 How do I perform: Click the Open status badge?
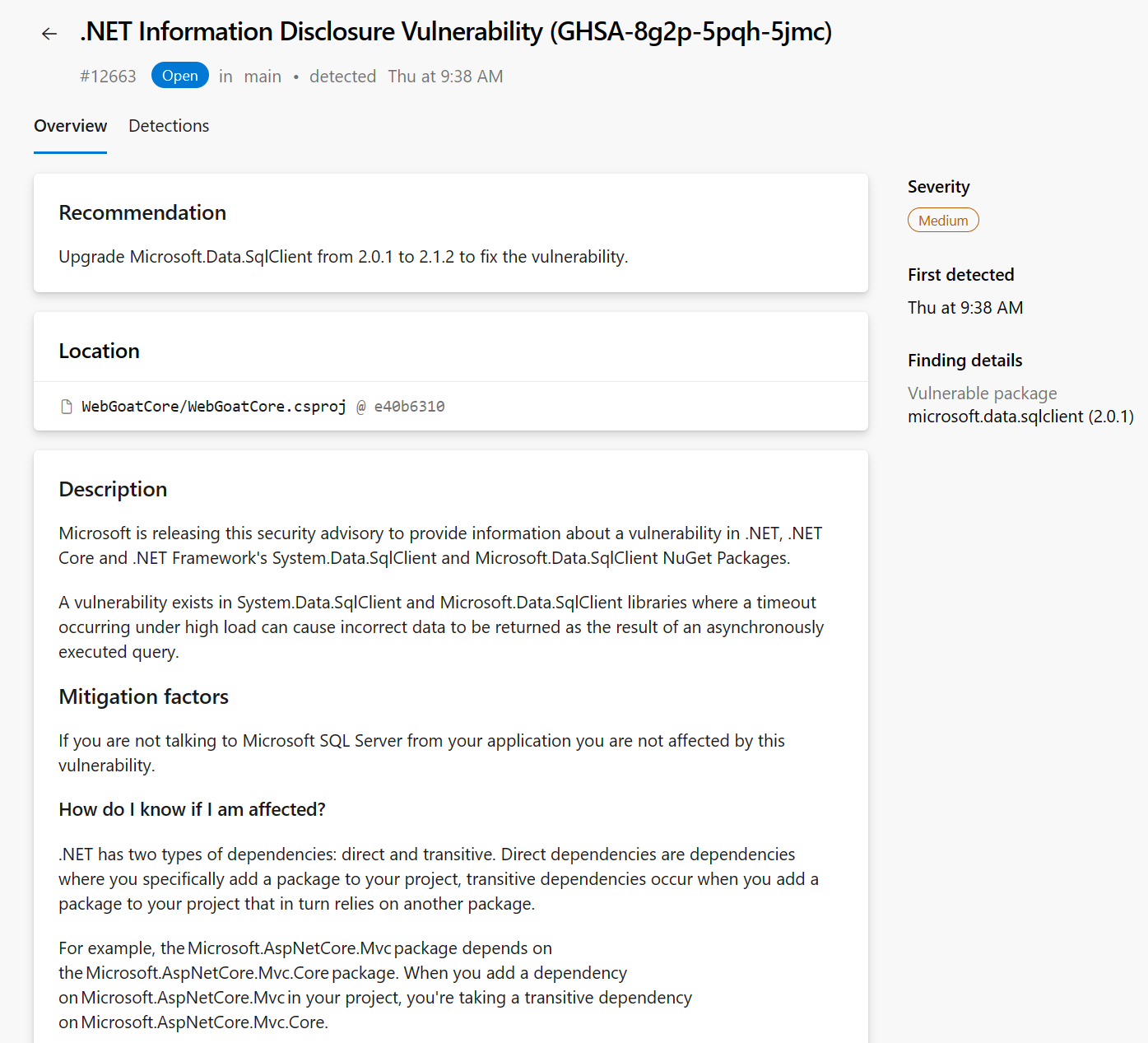pyautogui.click(x=180, y=76)
